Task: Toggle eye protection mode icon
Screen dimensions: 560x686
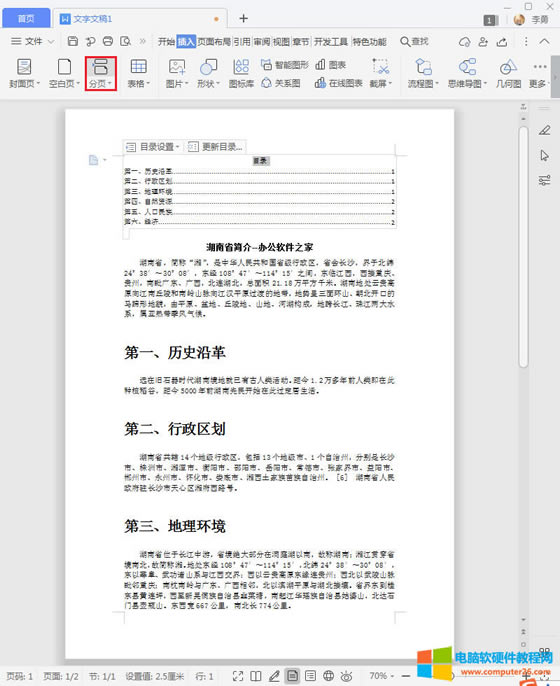Action: tap(346, 676)
